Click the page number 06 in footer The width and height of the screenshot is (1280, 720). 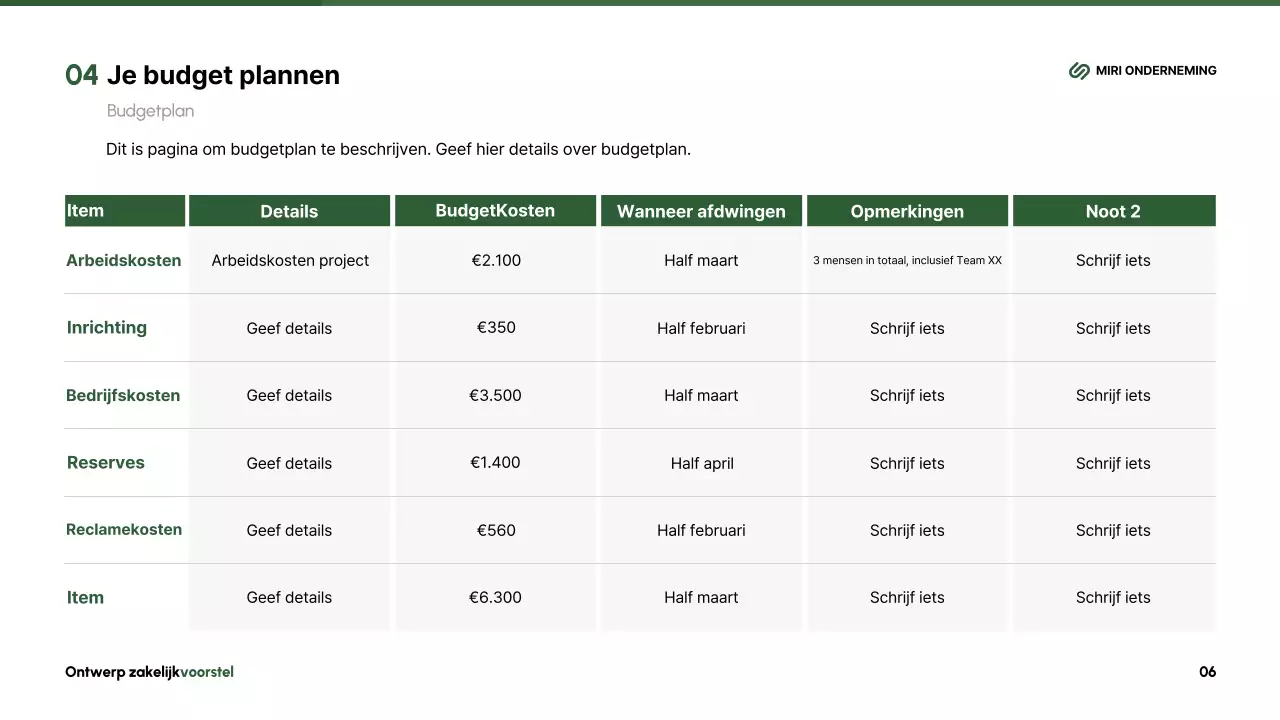(1207, 672)
